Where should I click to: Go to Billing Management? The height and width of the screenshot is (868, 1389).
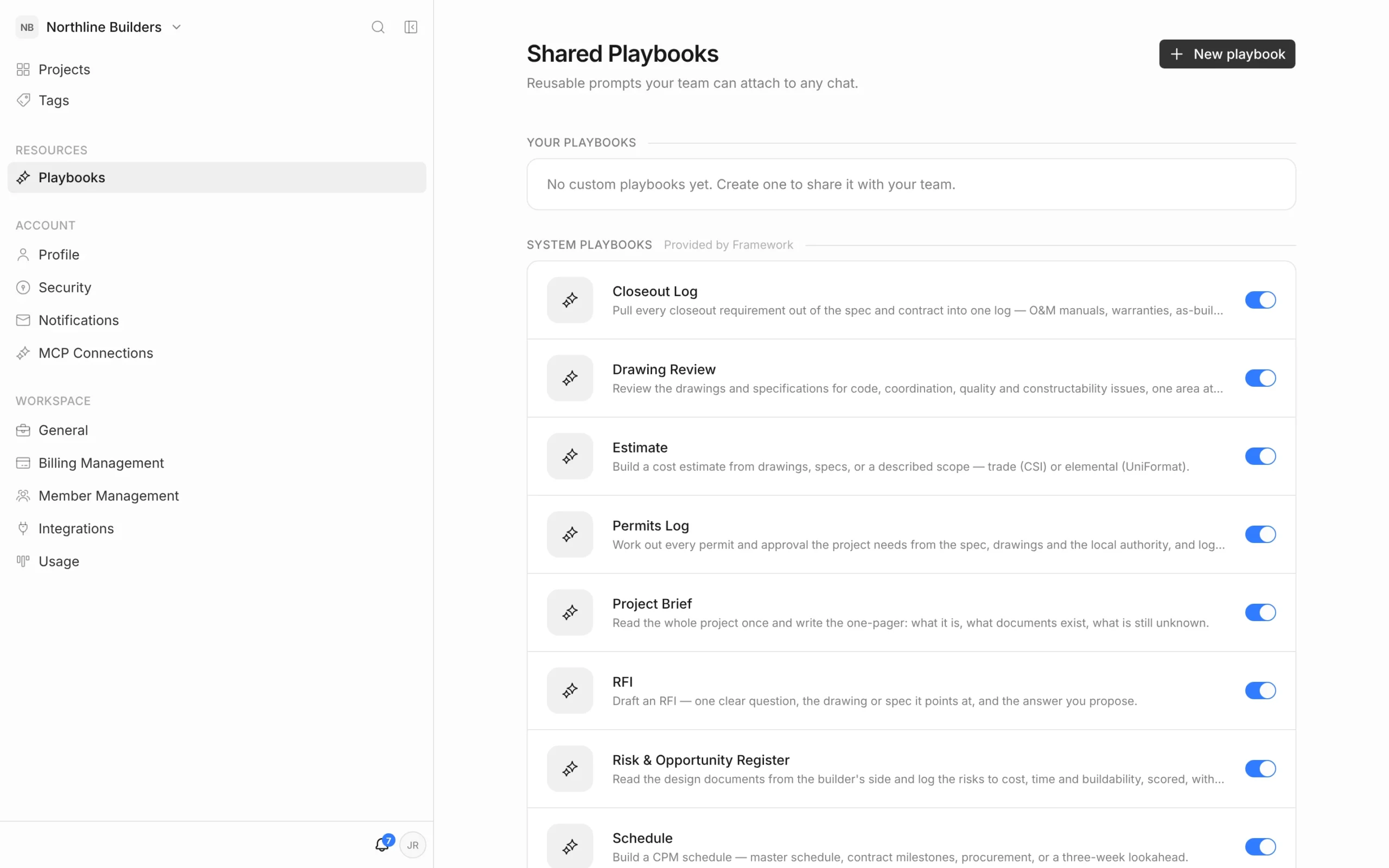click(x=217, y=463)
